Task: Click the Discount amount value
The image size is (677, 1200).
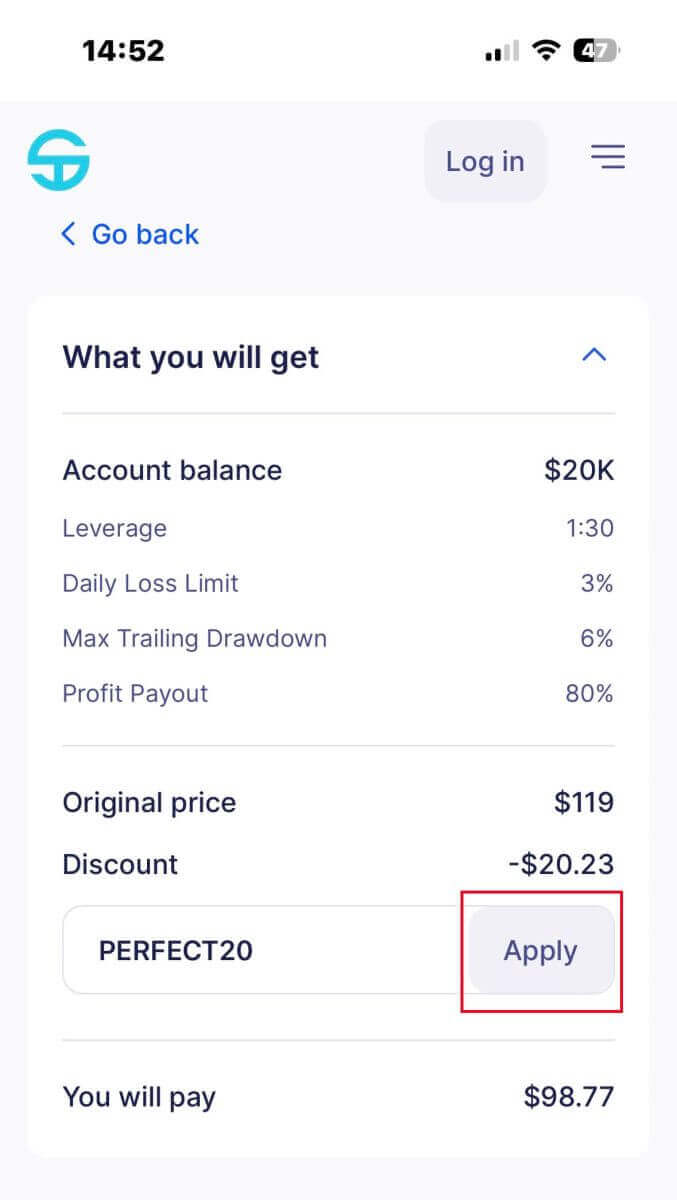Action: [x=560, y=863]
